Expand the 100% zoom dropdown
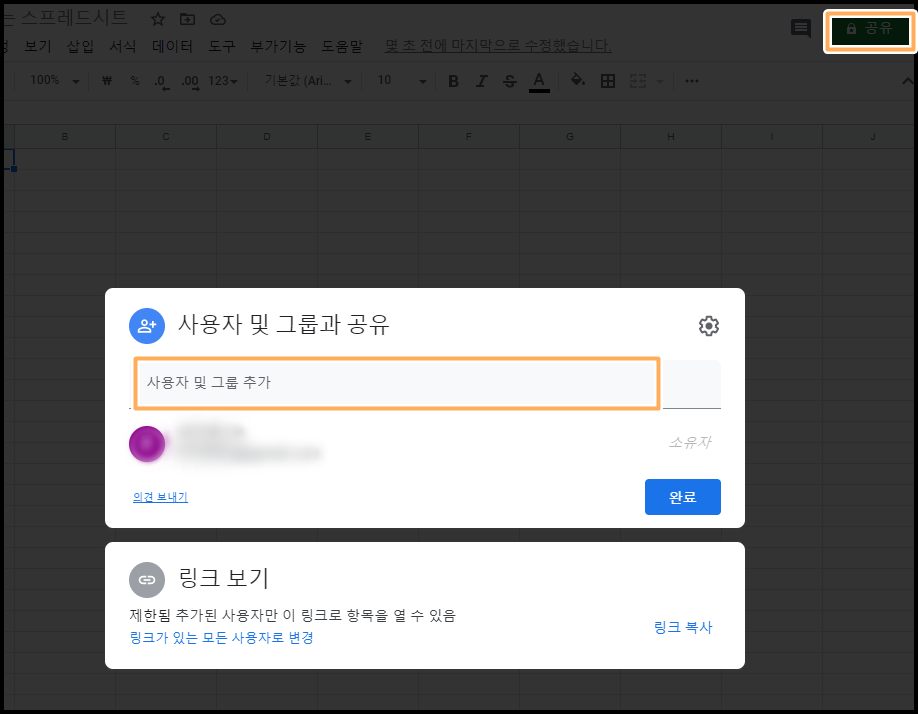 pyautogui.click(x=54, y=80)
